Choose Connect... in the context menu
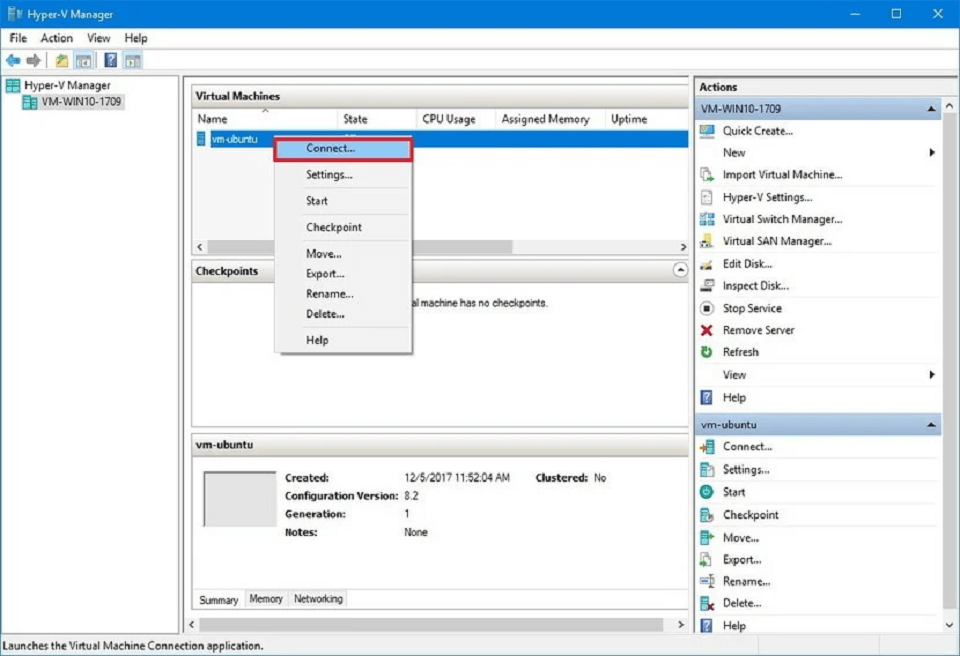 [x=343, y=149]
